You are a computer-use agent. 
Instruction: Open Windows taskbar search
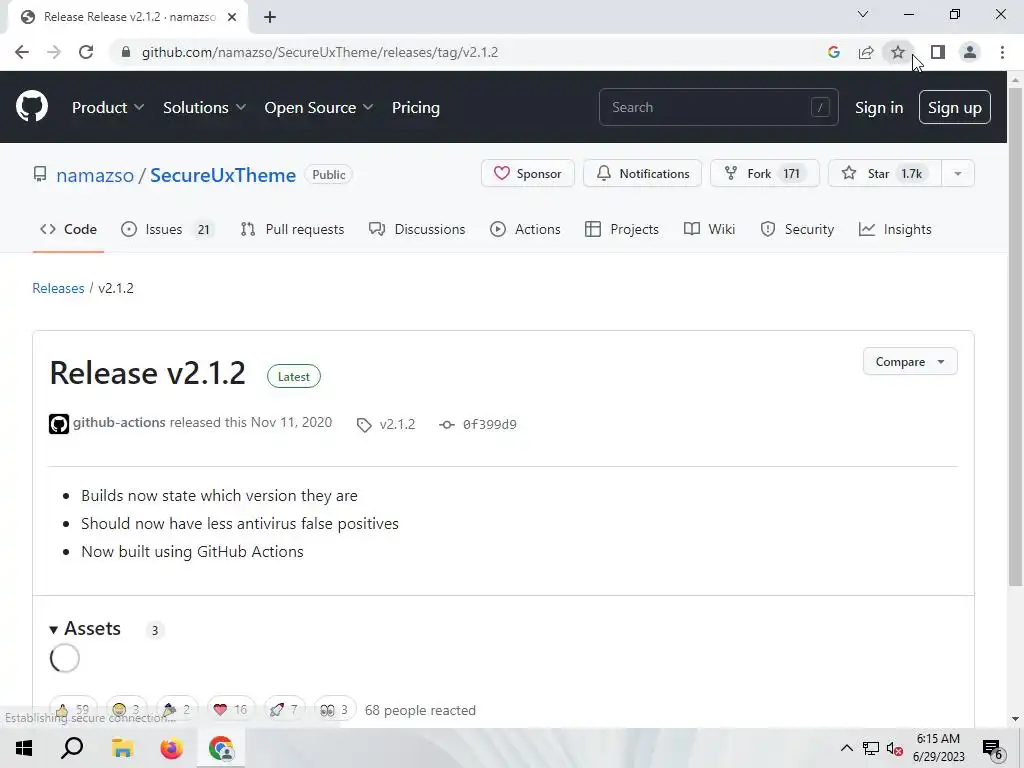72,748
